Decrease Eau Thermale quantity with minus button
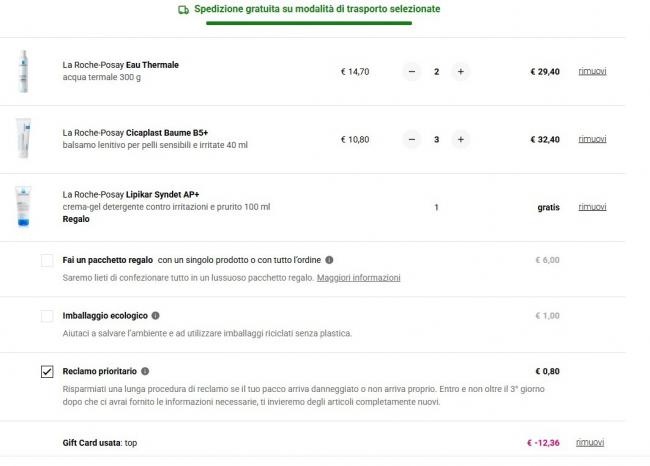 (412, 71)
